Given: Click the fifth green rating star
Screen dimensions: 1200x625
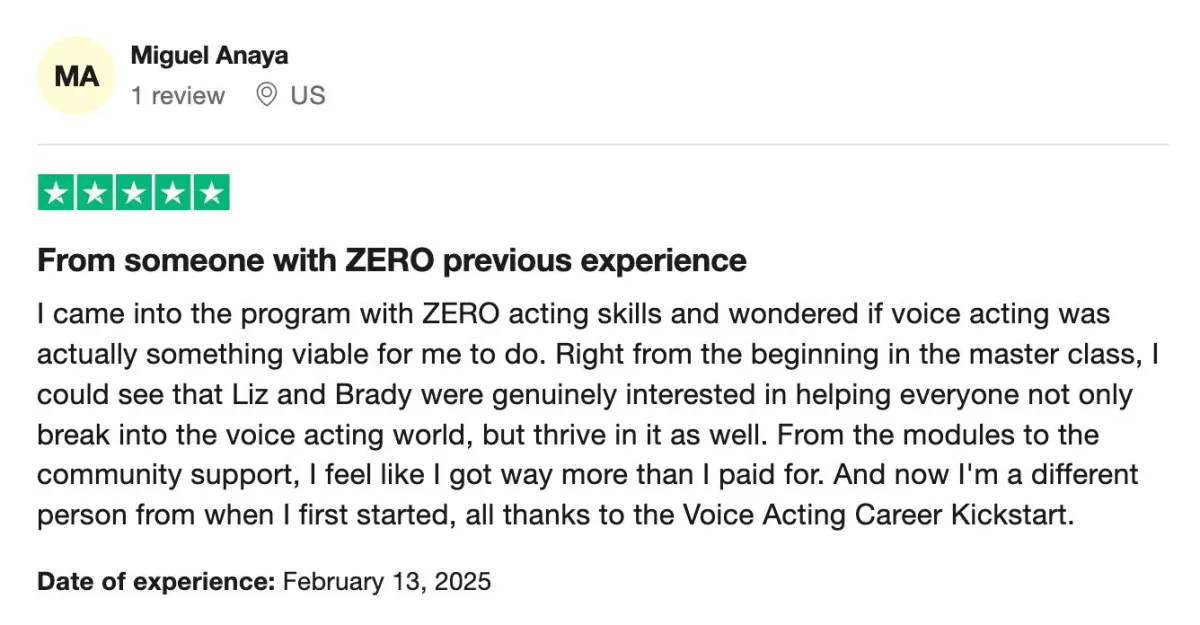Looking at the screenshot, I should (x=211, y=192).
